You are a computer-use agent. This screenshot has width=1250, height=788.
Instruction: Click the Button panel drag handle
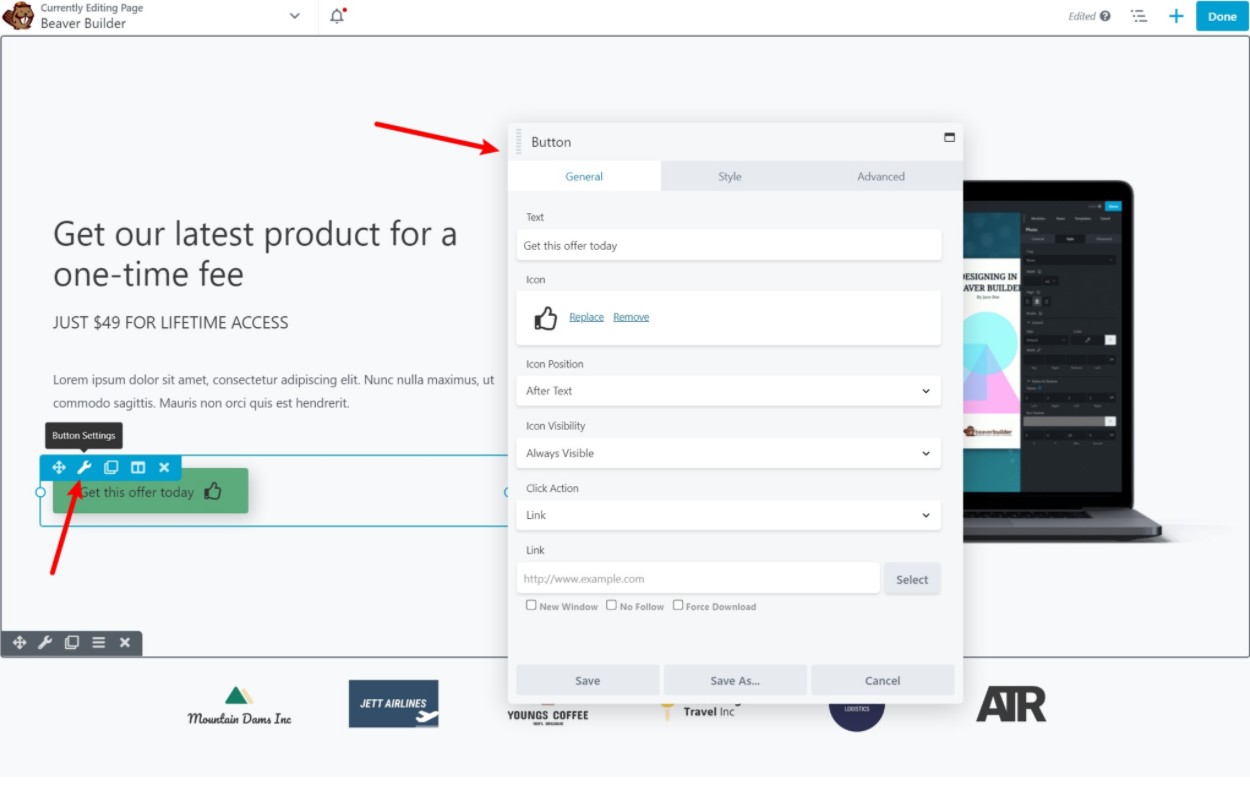coord(519,142)
